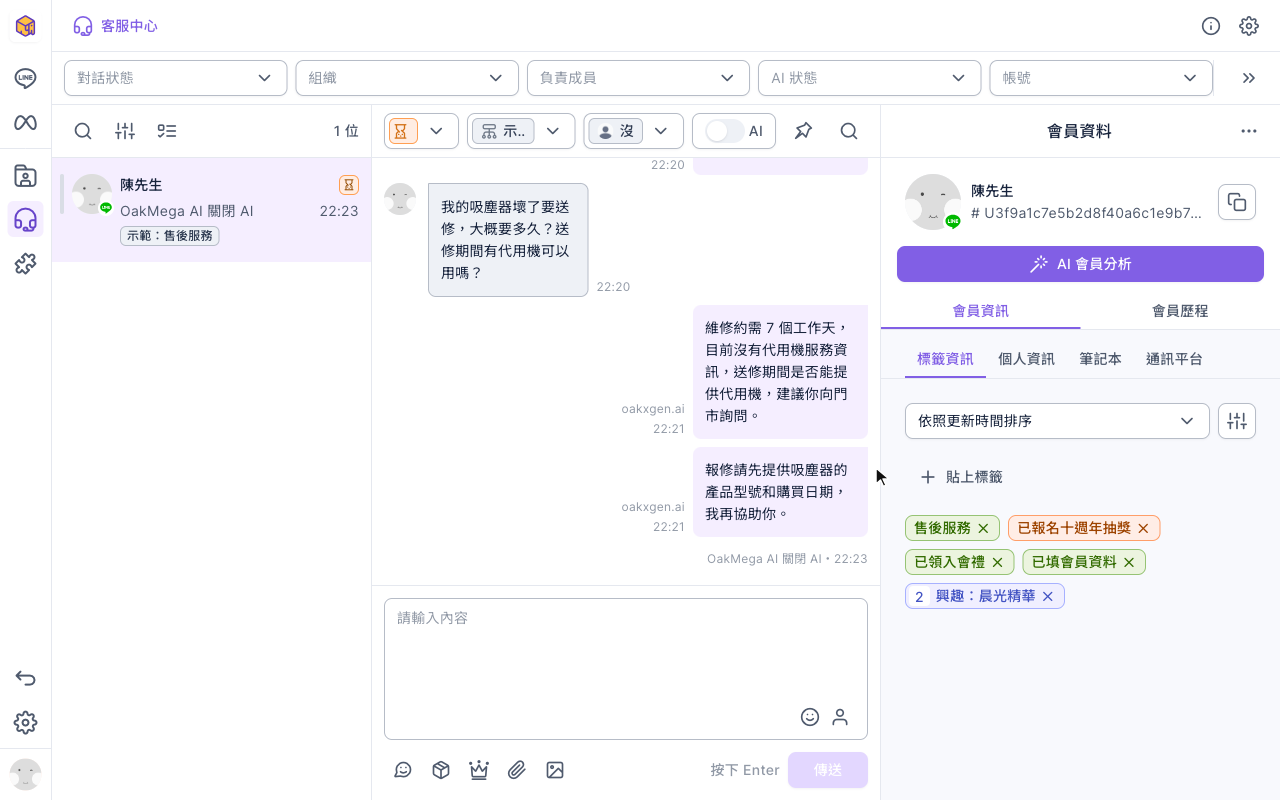
Task: Open the emoji picker
Action: pos(810,717)
